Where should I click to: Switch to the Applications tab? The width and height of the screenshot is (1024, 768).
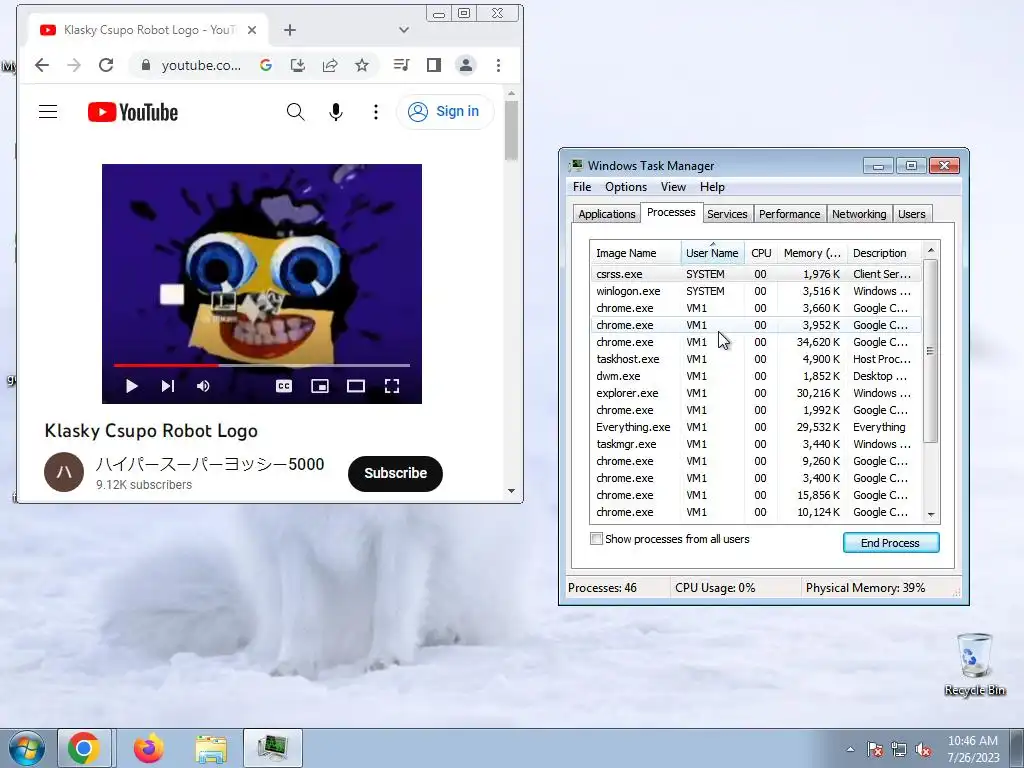(607, 214)
